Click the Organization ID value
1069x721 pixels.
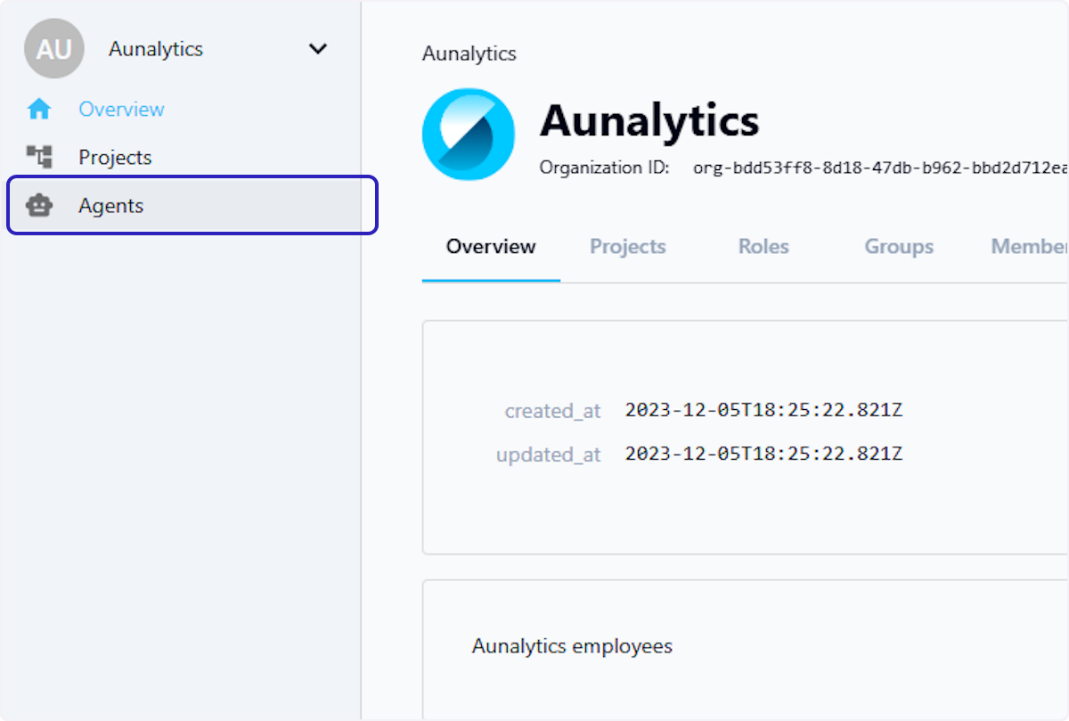coord(879,168)
